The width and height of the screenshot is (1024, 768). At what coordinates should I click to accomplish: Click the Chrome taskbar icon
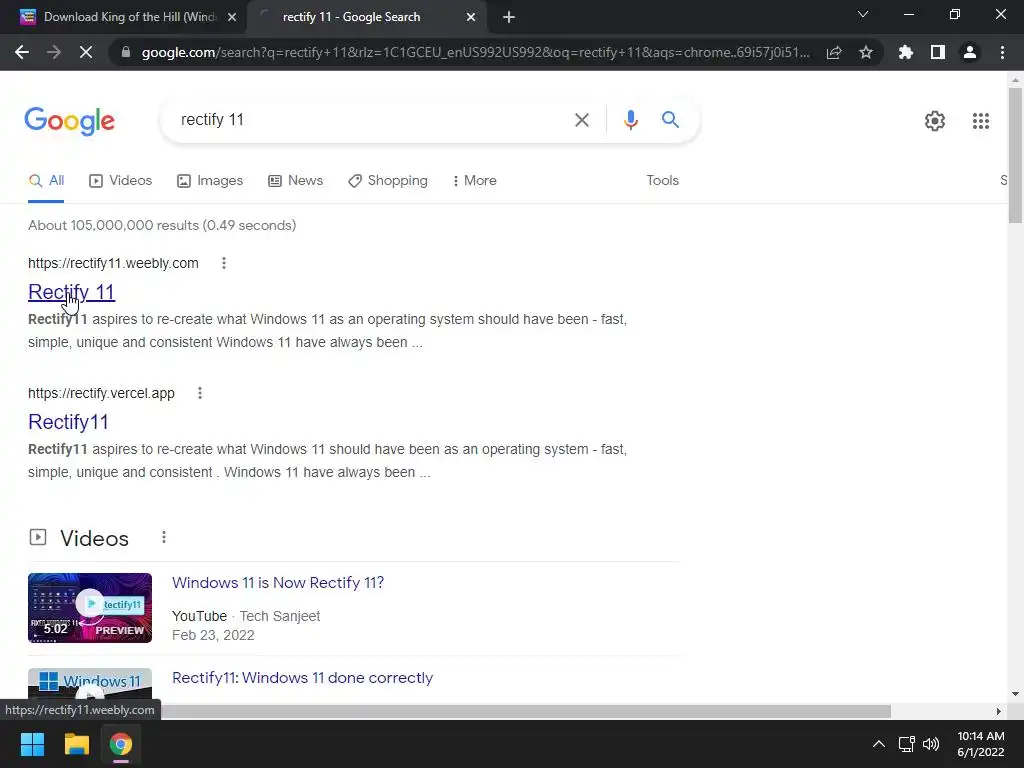(x=121, y=744)
